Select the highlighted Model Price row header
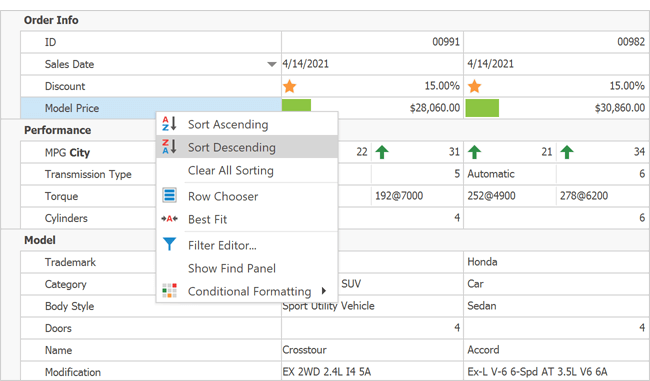 [151, 108]
